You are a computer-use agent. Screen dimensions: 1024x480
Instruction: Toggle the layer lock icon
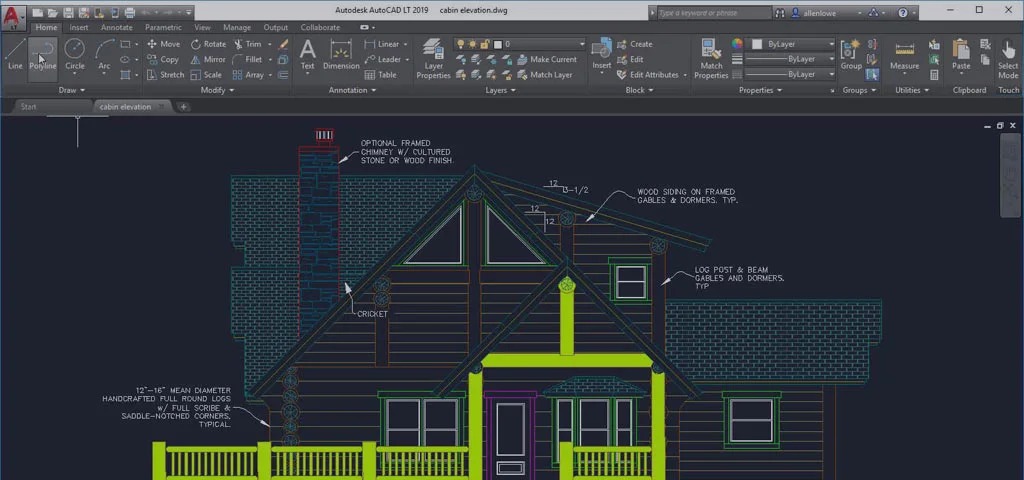pos(485,45)
